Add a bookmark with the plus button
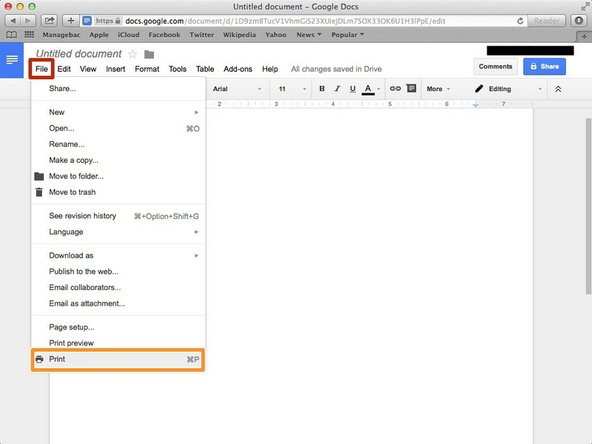This screenshot has width=592, height=444. [71, 21]
